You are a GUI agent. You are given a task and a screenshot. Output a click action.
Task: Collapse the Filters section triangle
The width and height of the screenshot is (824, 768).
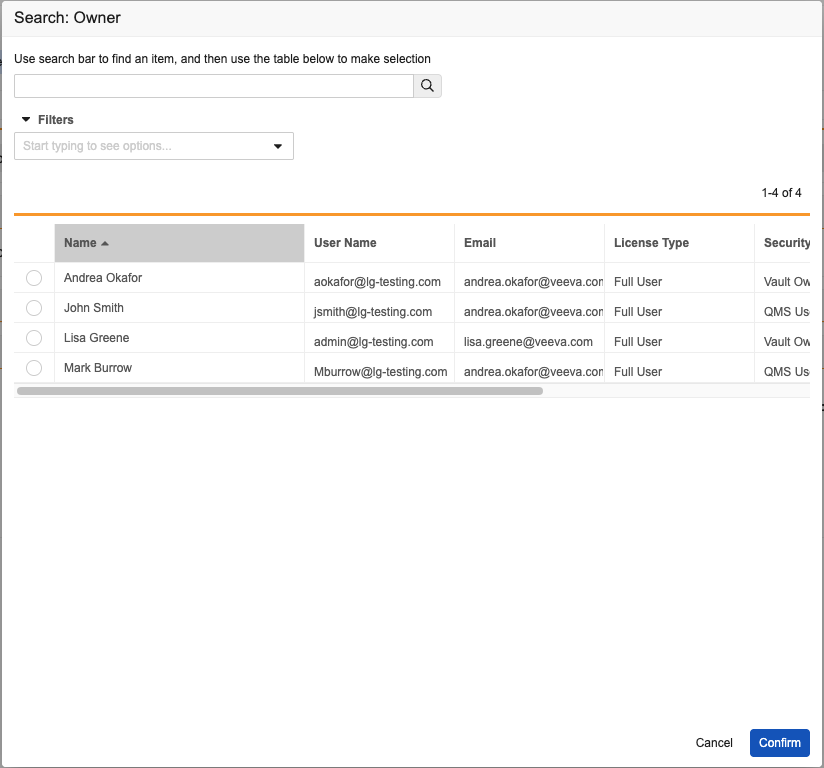click(26, 119)
